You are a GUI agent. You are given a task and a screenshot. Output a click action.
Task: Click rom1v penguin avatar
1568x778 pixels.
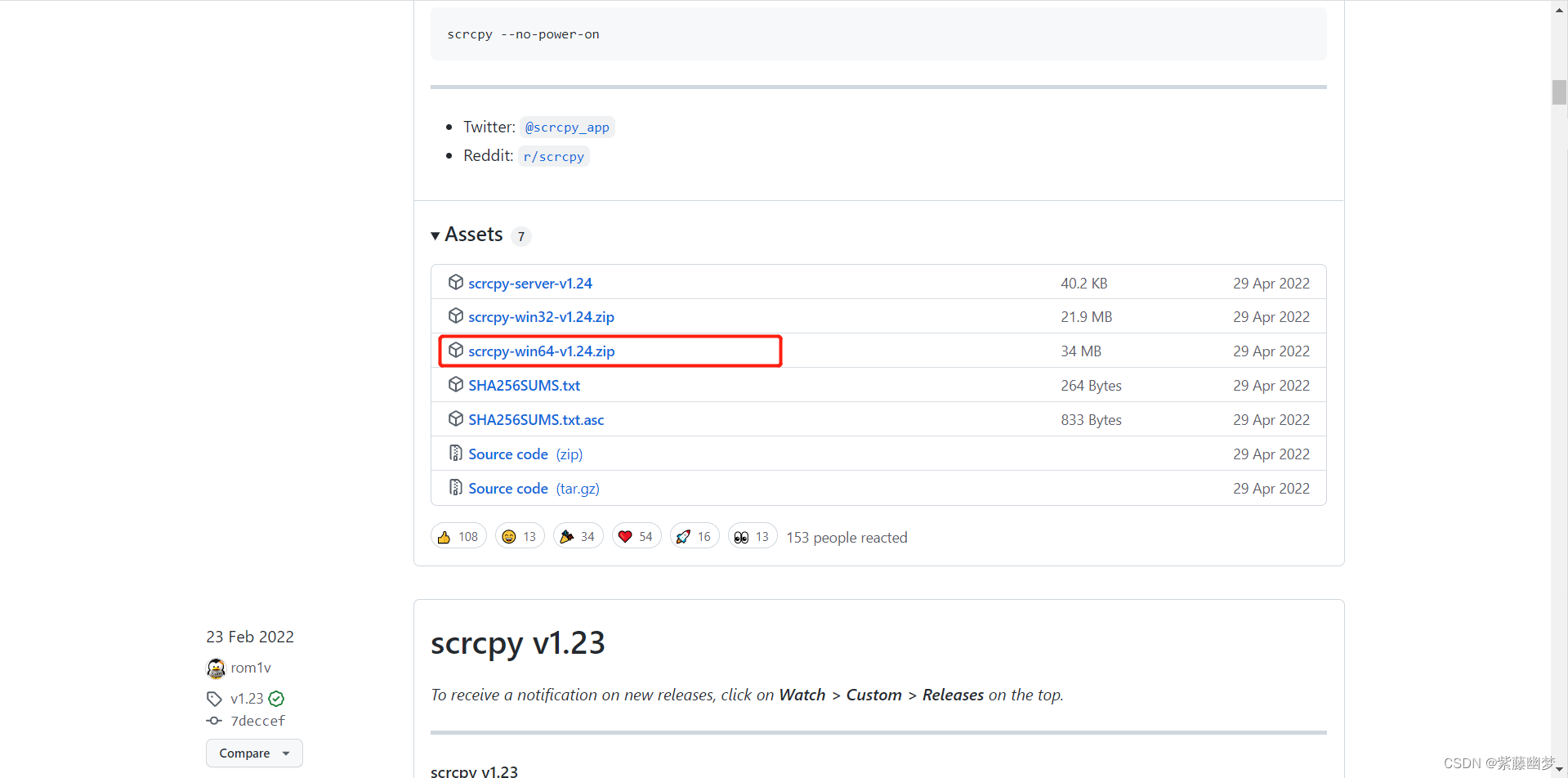(216, 668)
